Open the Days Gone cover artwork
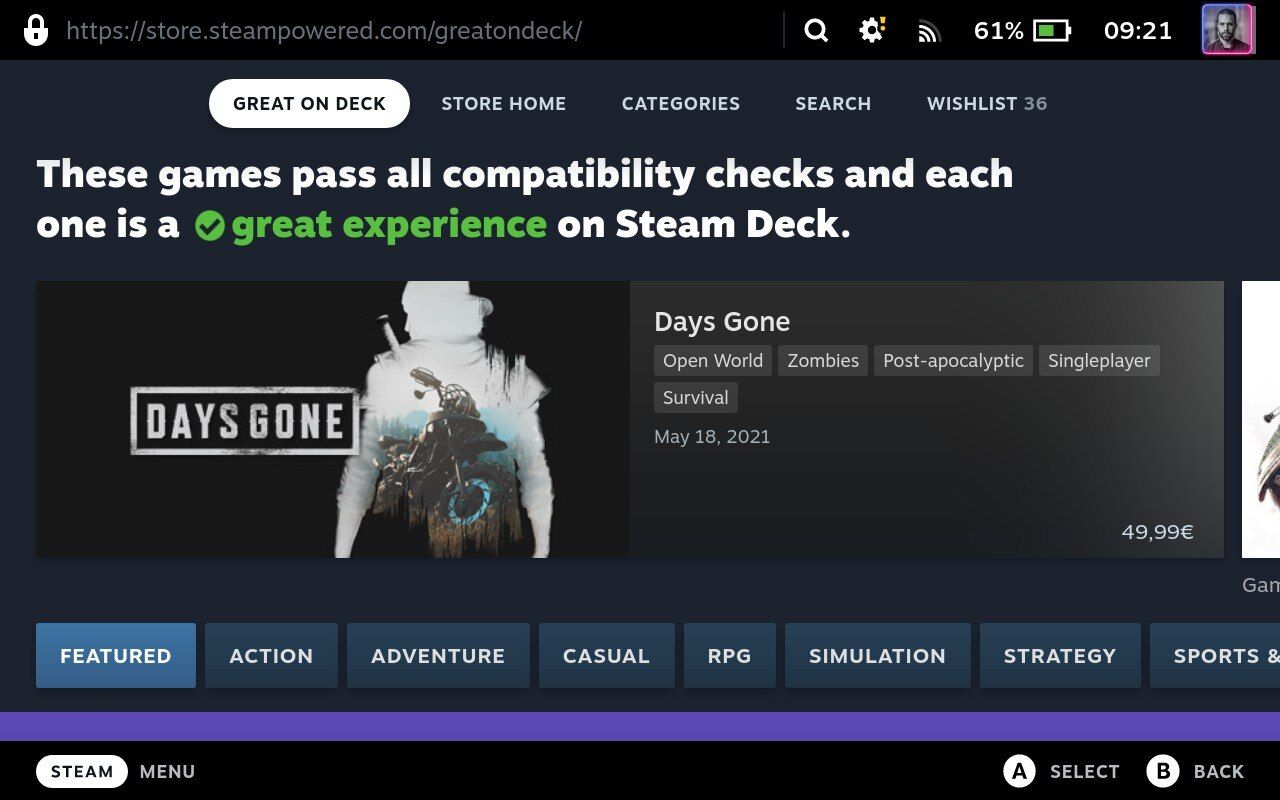 [333, 419]
